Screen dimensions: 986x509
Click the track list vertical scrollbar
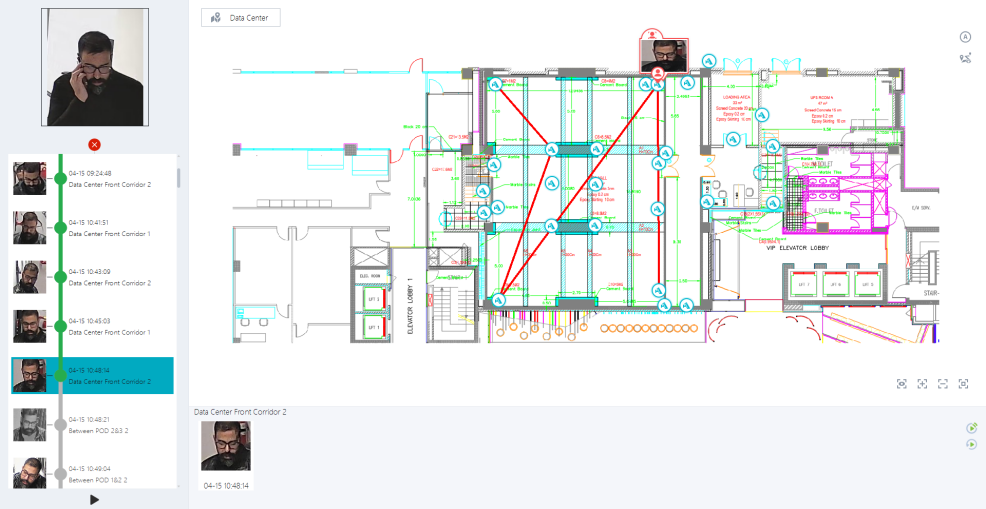coord(179,178)
